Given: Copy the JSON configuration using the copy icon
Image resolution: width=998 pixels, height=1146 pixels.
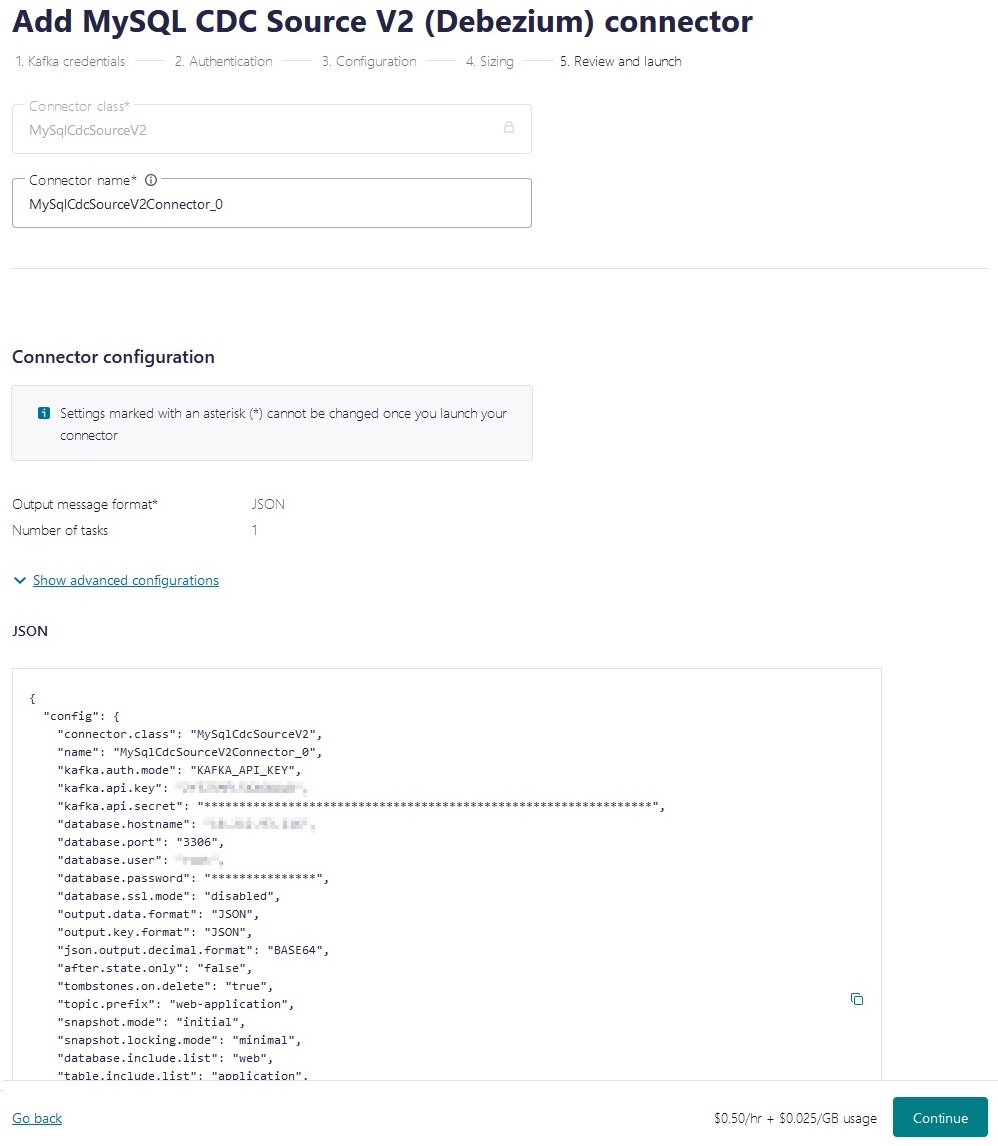Looking at the screenshot, I should (x=856, y=998).
